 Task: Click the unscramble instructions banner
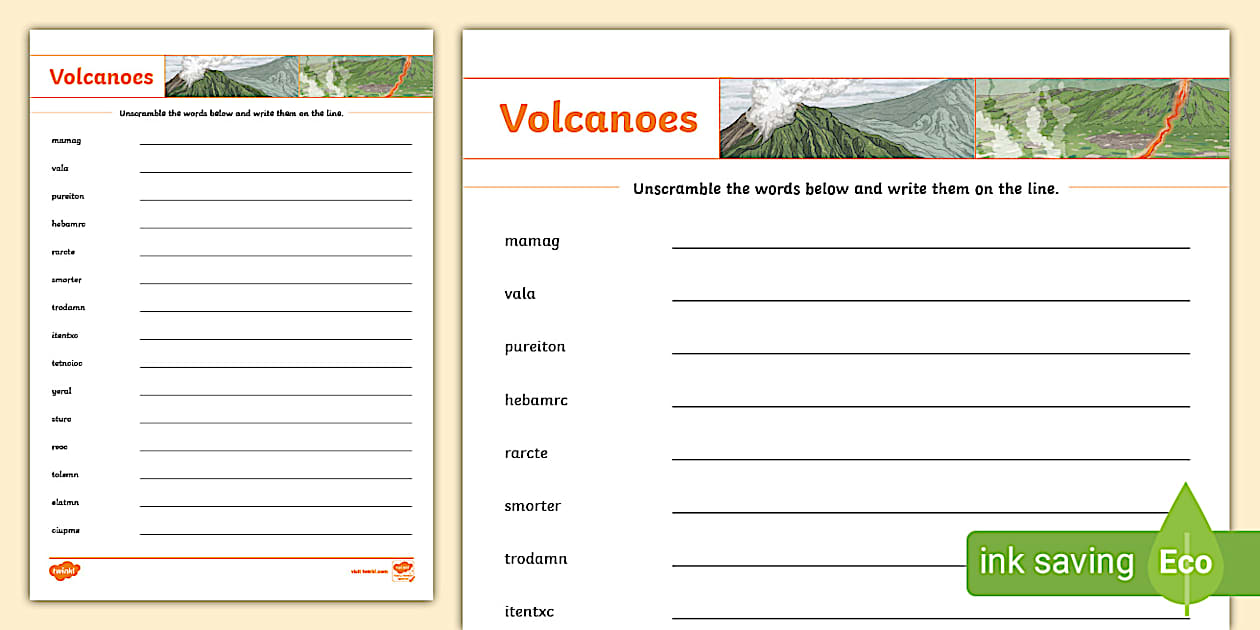click(x=845, y=188)
